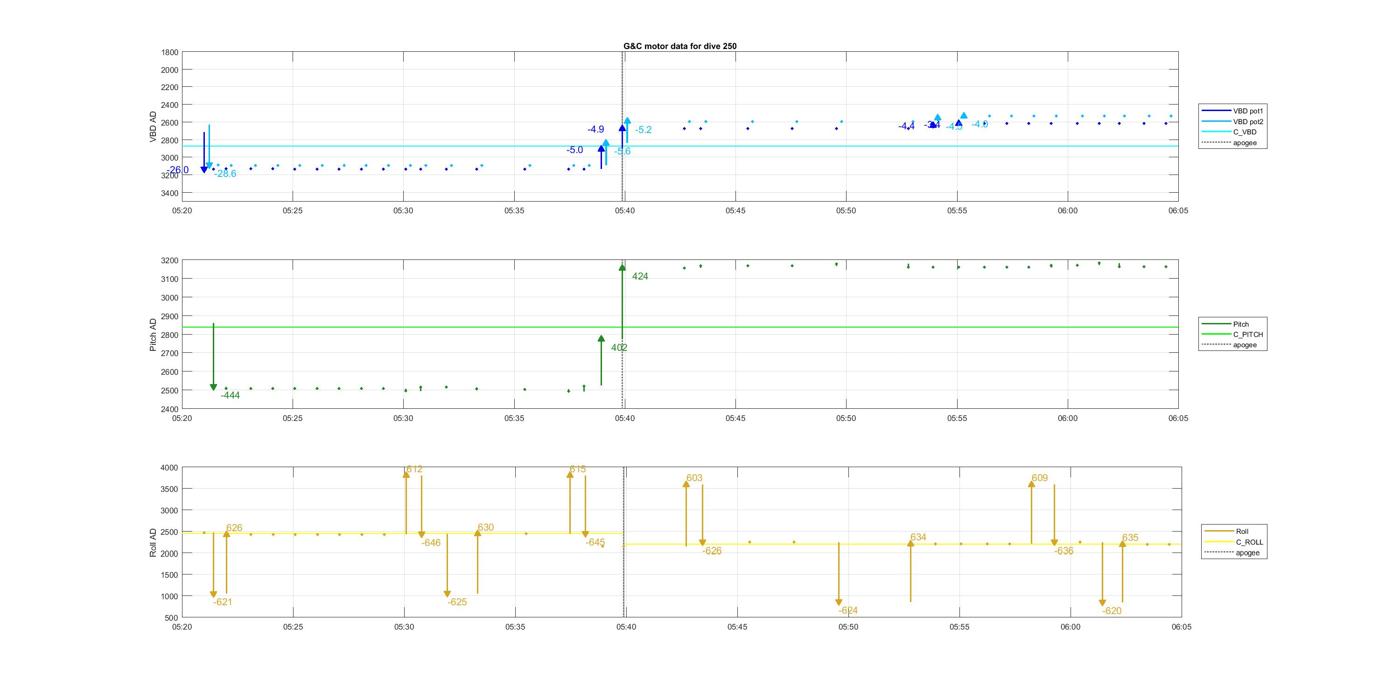Click the '609' roll move label
The height and width of the screenshot is (693, 1400).
(x=1039, y=478)
